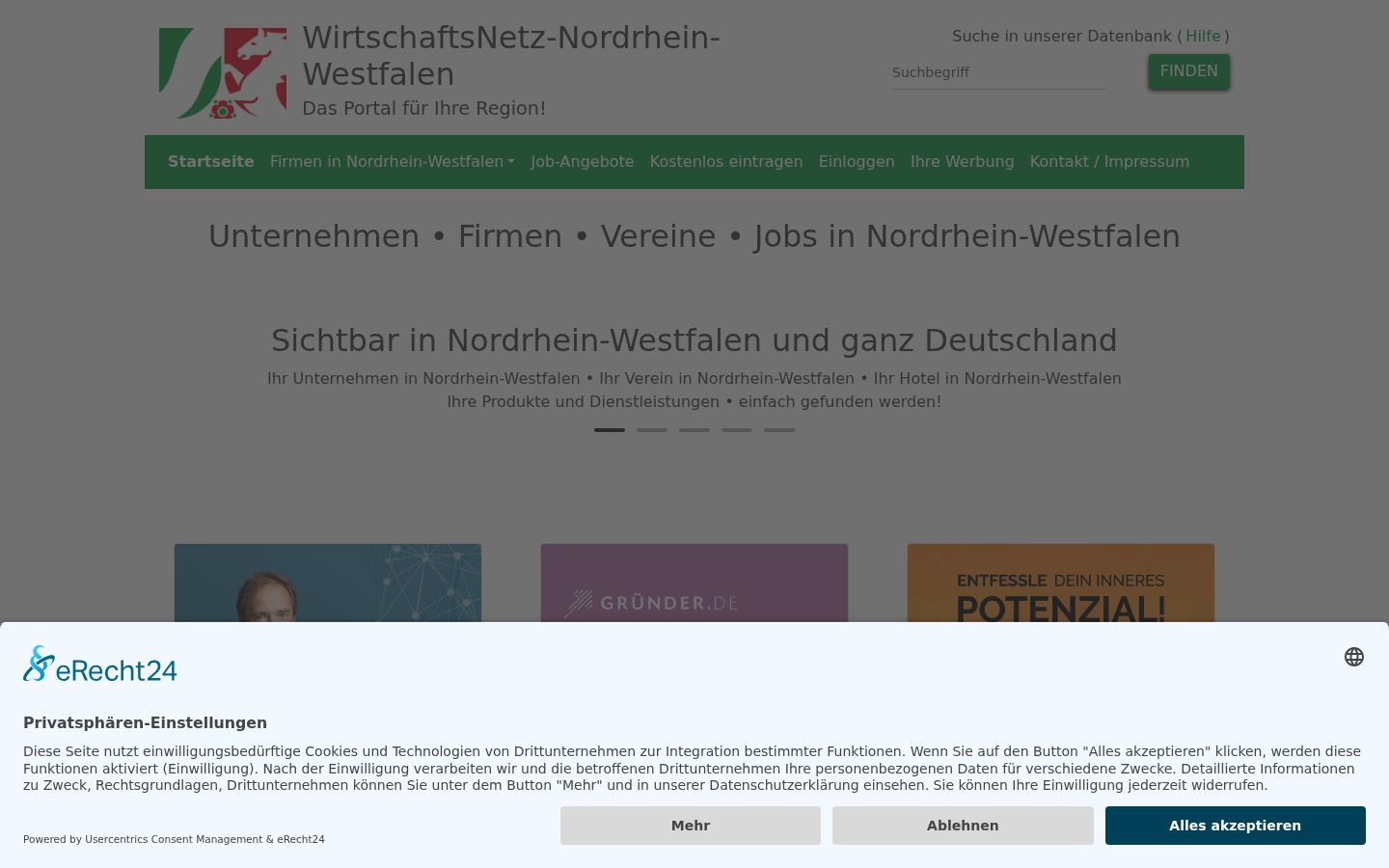Open Ihre Werbung menu item
1389x868 pixels.
click(x=963, y=162)
